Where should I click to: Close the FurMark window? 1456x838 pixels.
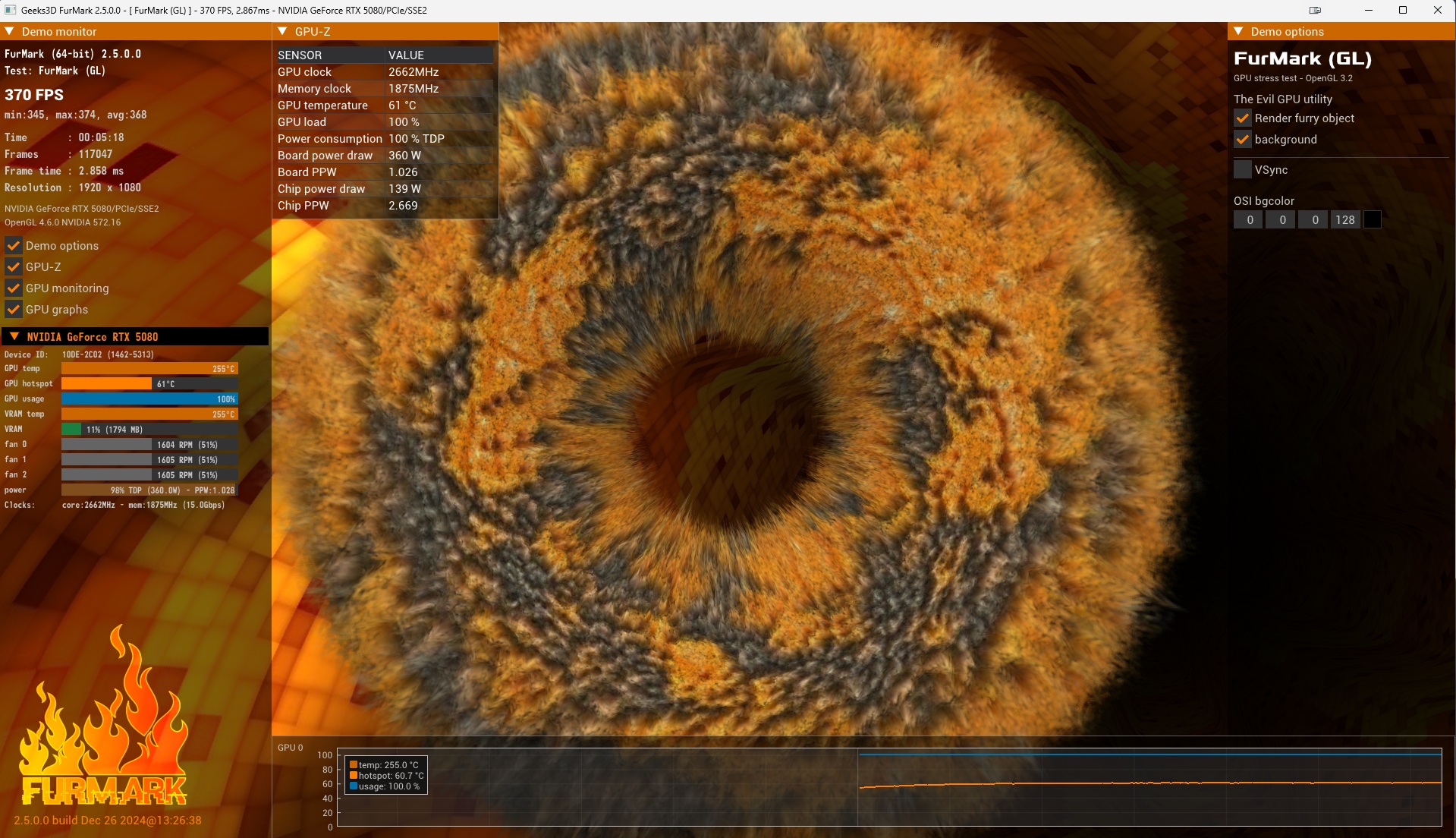(x=1437, y=10)
